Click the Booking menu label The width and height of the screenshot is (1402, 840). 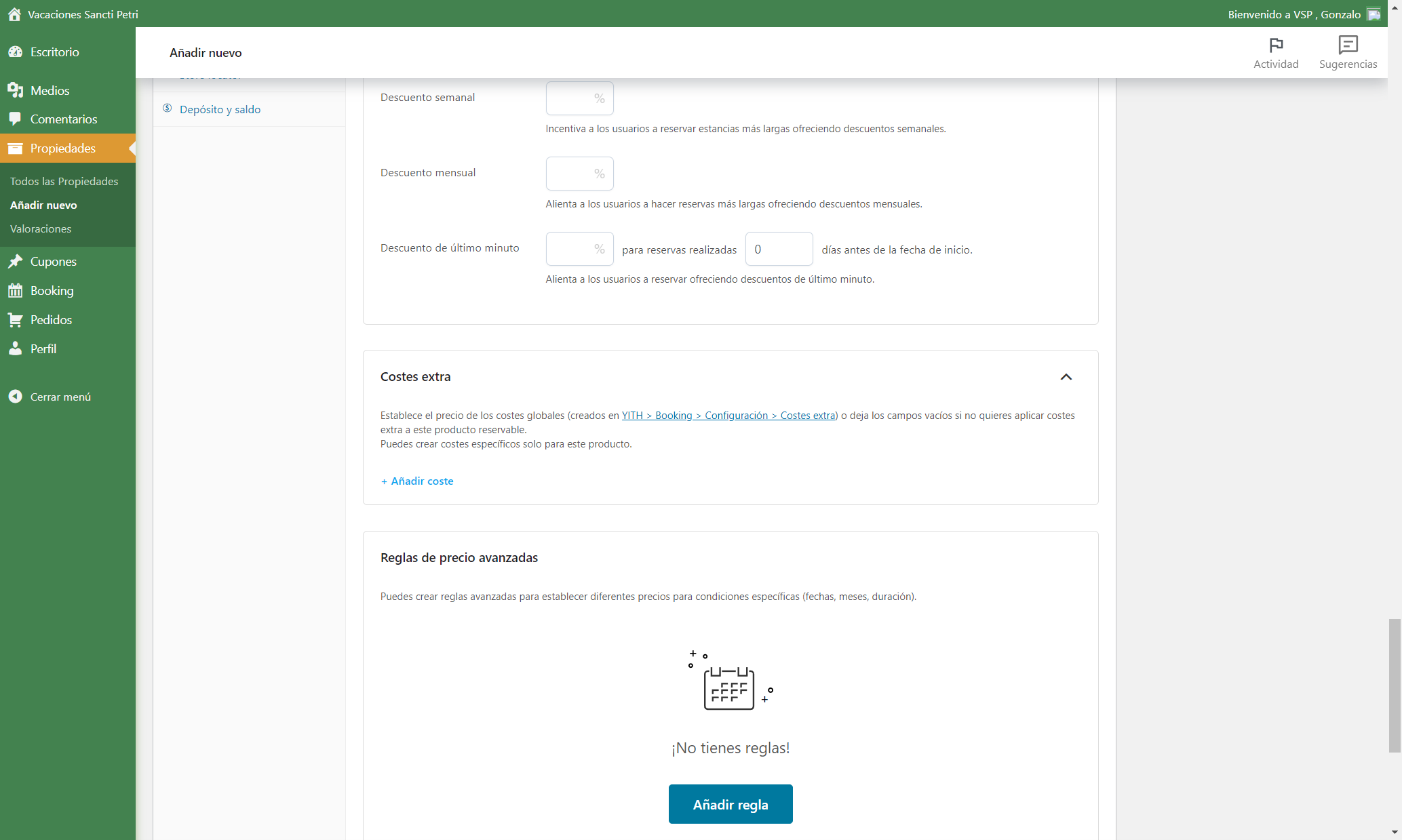[x=52, y=290]
